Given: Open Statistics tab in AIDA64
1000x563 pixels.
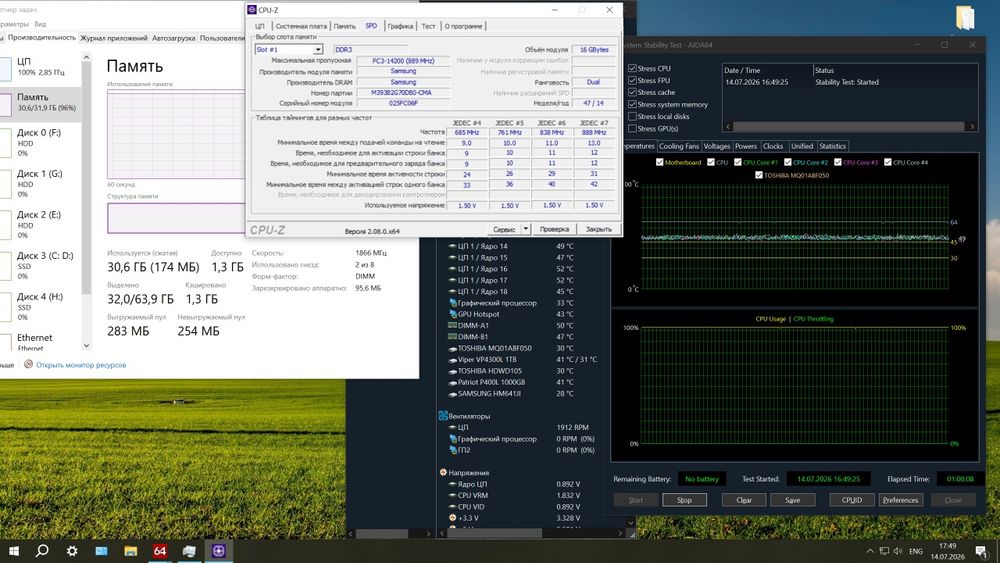Looking at the screenshot, I should (x=832, y=146).
